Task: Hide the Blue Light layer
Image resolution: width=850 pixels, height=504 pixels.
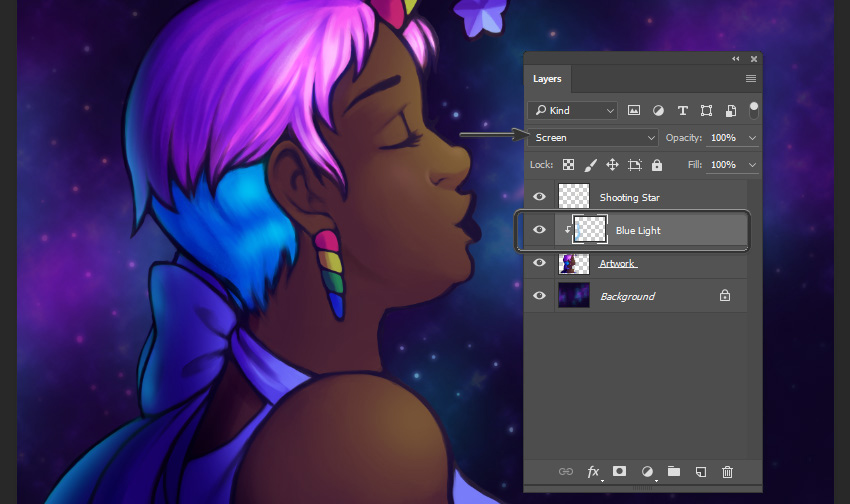Action: click(539, 229)
